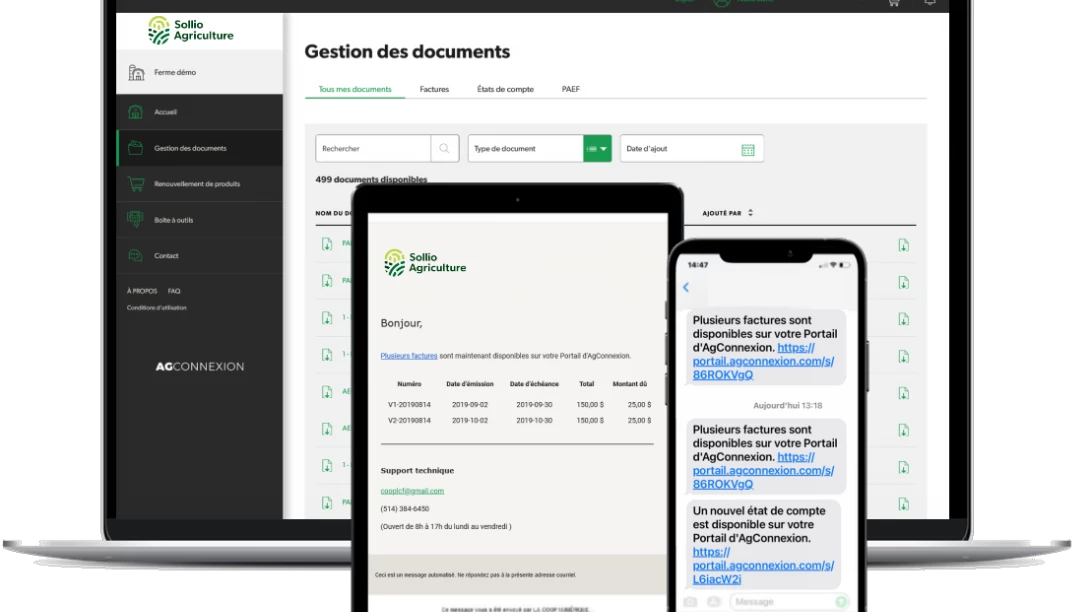Tap the green send arrow button on phone
Viewport: 1092px width, 612px height.
841,602
